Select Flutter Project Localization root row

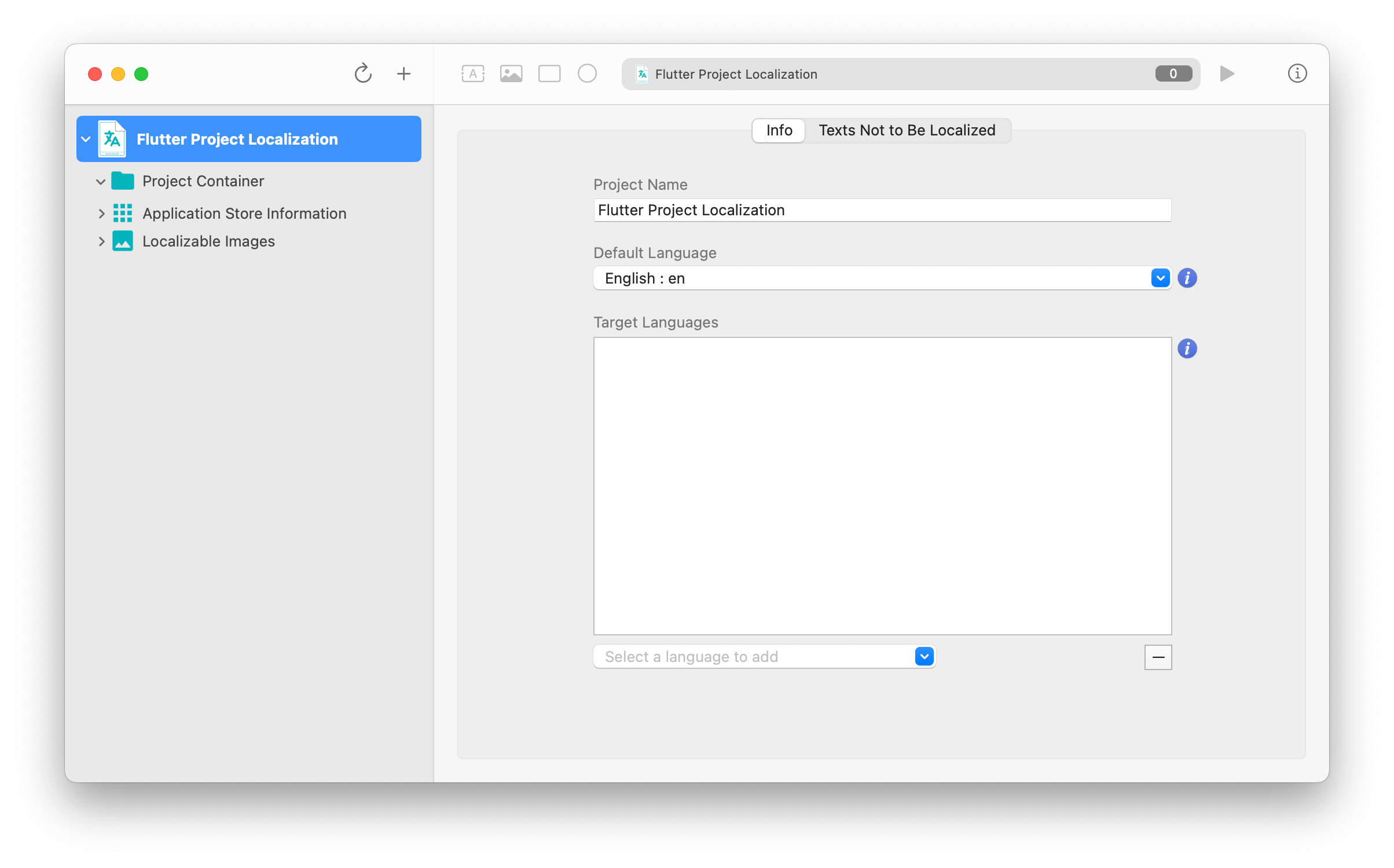[249, 139]
